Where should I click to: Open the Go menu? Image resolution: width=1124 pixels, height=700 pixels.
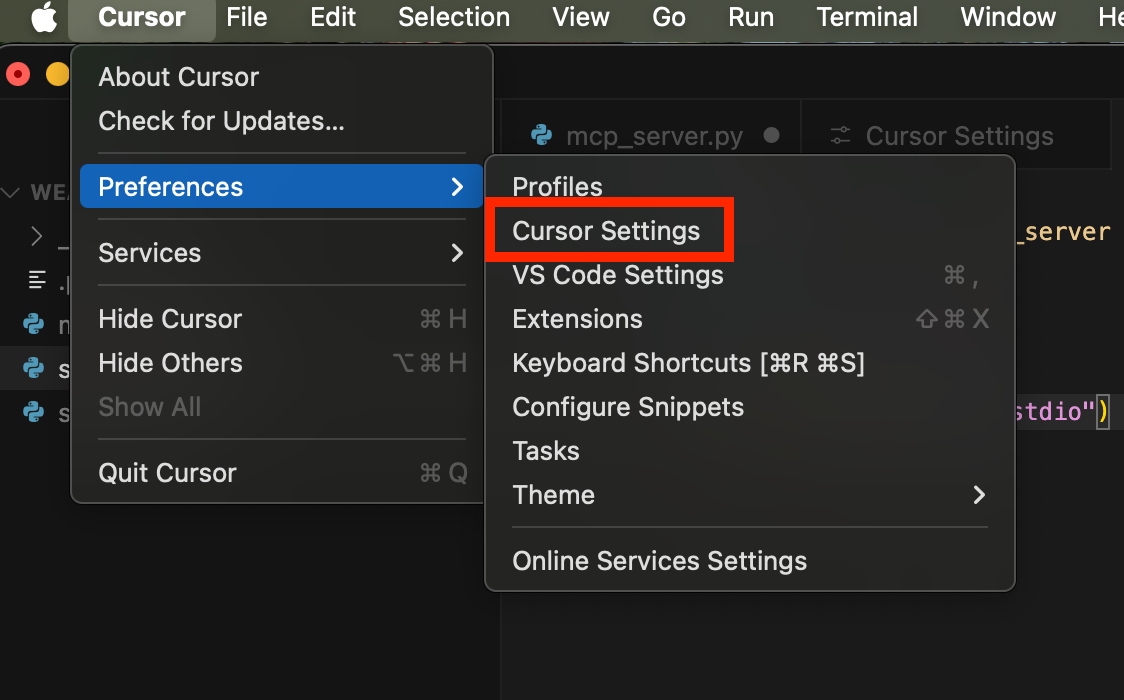tap(669, 17)
